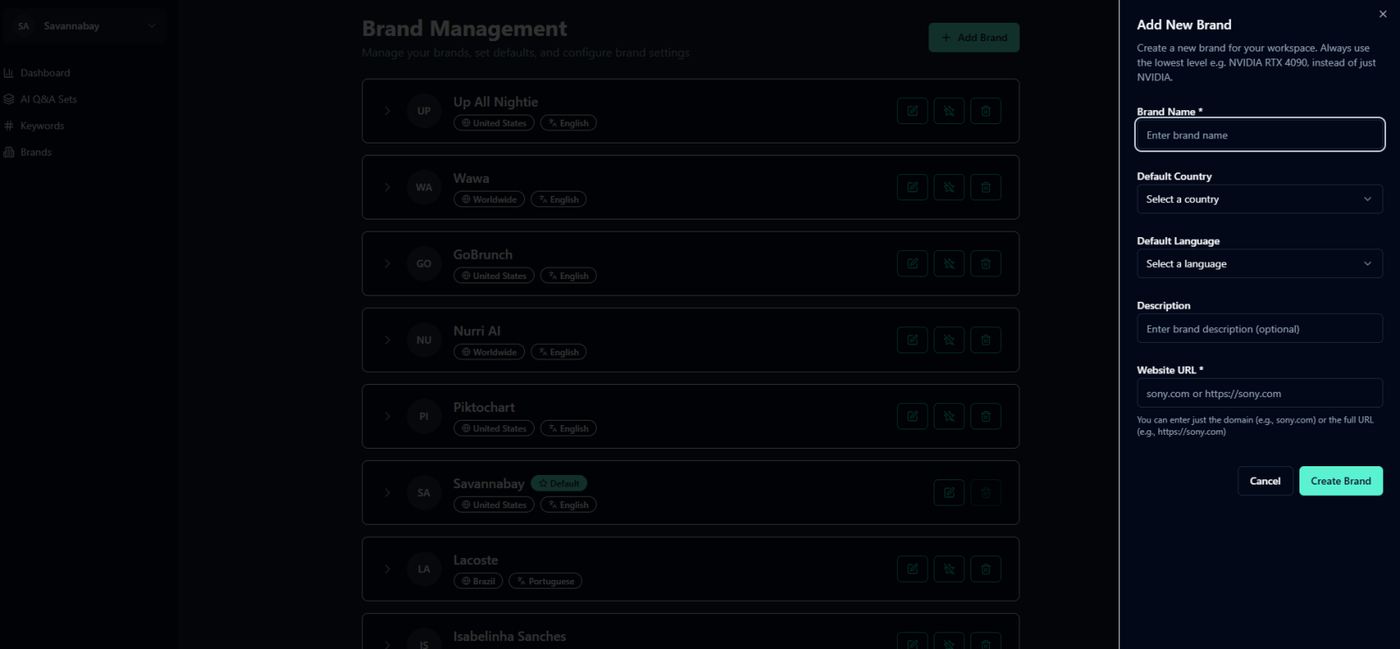Viewport: 1400px width, 649px height.
Task: Click the Add Brand button
Action: pyautogui.click(x=974, y=38)
